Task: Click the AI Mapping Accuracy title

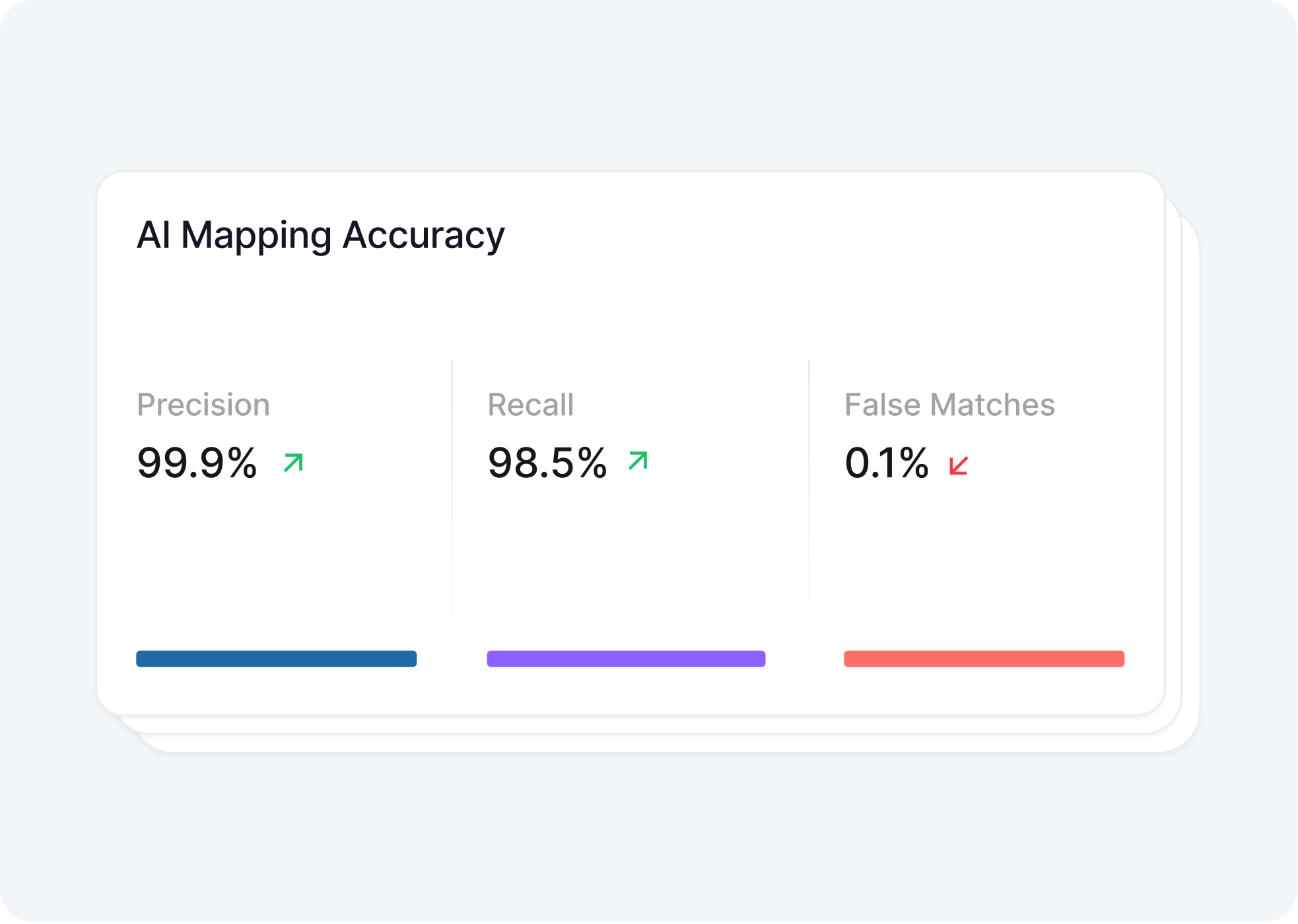Action: (320, 236)
